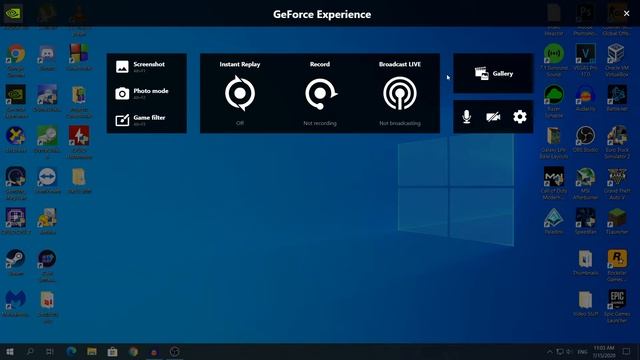Open overlay settings gear
This screenshot has height=360, width=640.
click(520, 117)
